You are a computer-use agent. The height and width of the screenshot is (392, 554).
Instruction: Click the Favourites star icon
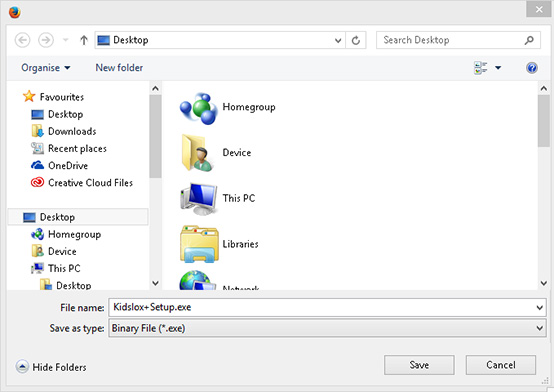coord(29,96)
